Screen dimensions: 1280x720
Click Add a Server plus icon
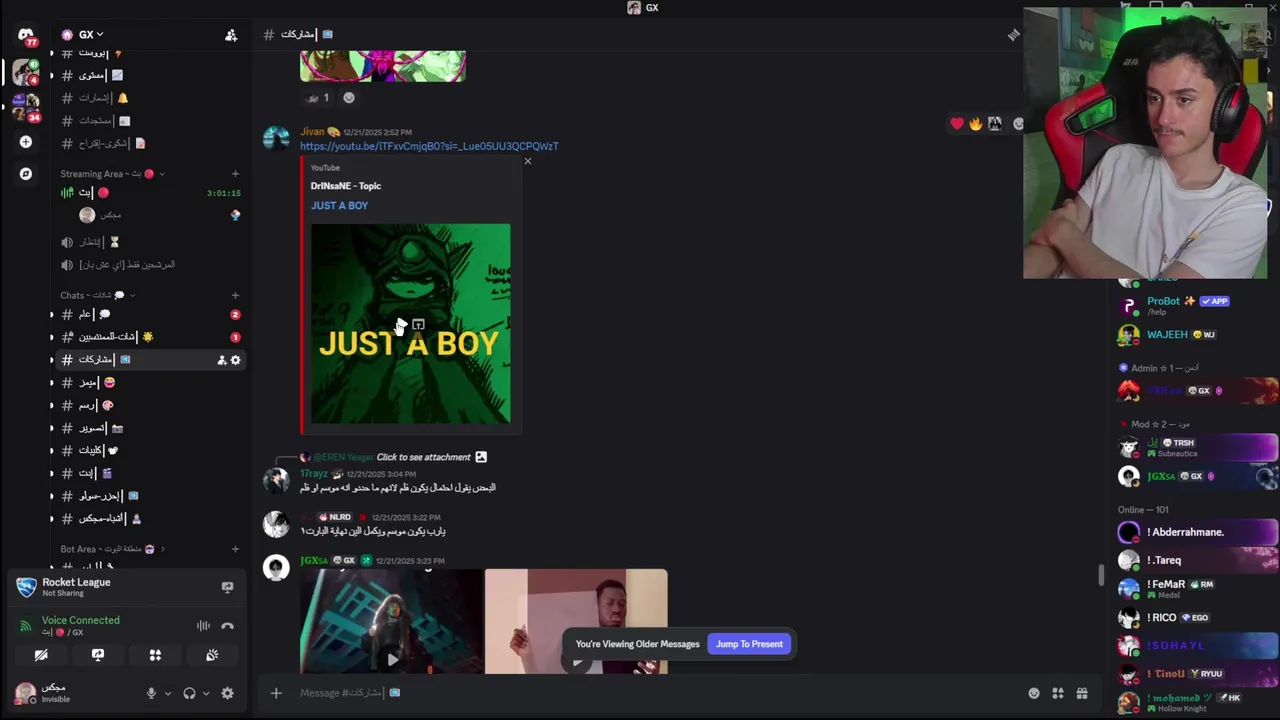click(26, 142)
